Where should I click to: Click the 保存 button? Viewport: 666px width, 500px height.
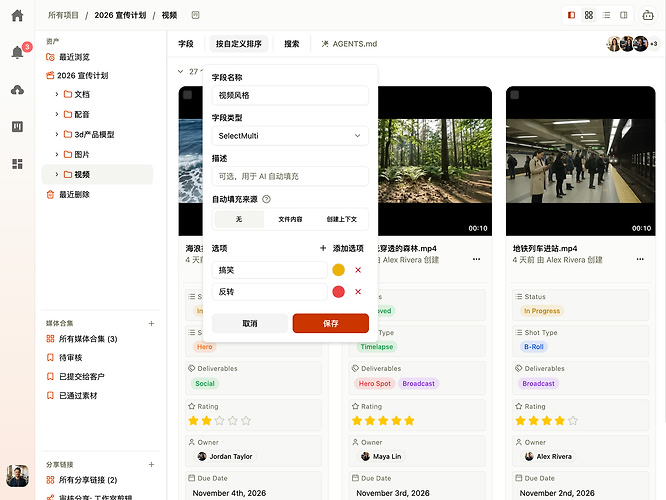coord(331,324)
